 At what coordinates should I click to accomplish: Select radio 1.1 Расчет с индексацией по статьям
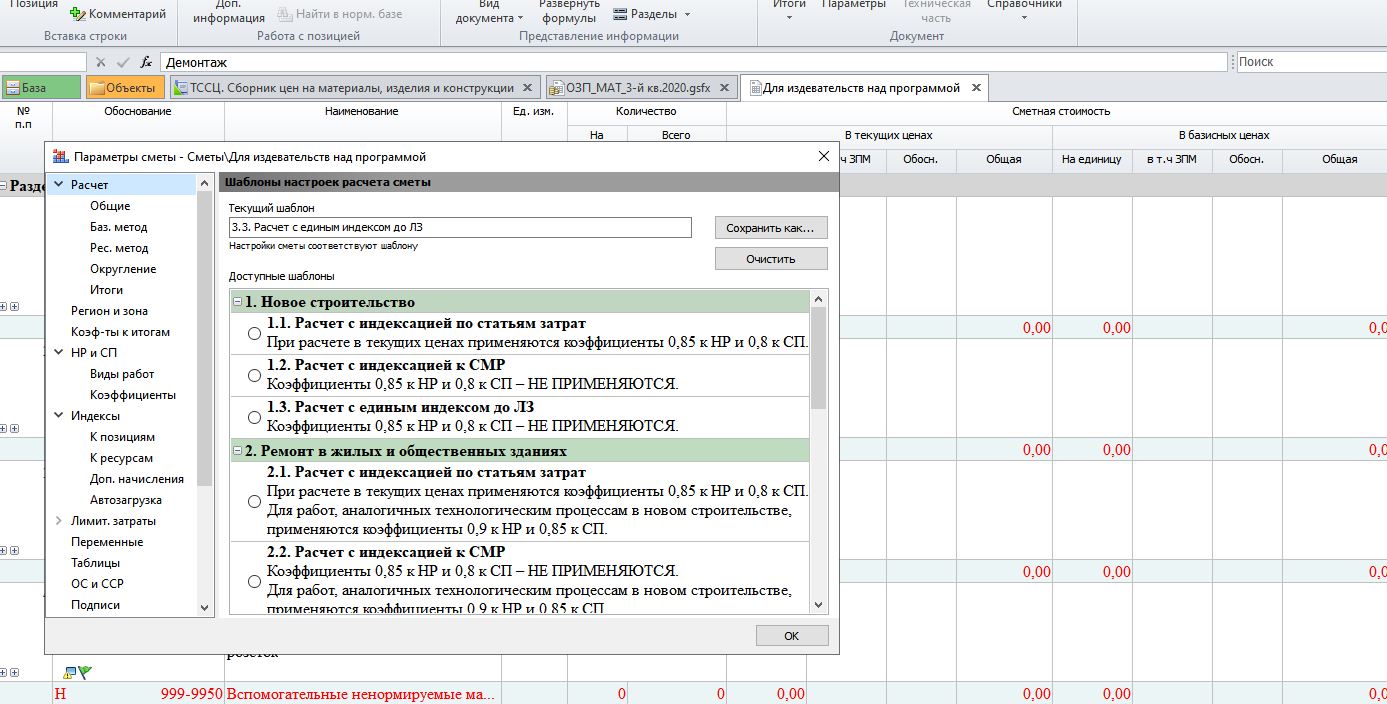click(x=254, y=333)
